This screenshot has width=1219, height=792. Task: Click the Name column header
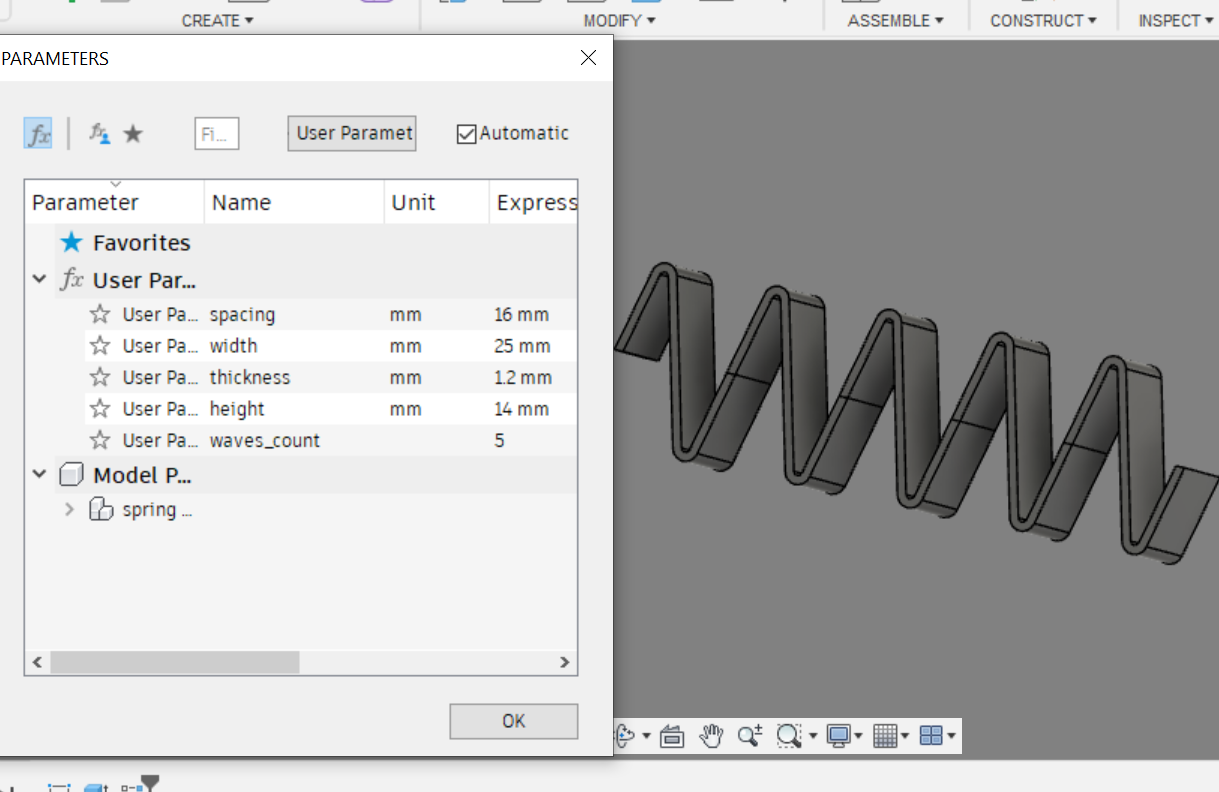click(294, 202)
